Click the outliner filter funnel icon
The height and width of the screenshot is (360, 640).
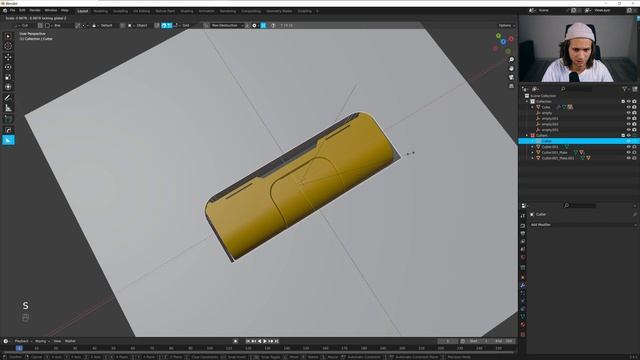pyautogui.click(x=625, y=89)
